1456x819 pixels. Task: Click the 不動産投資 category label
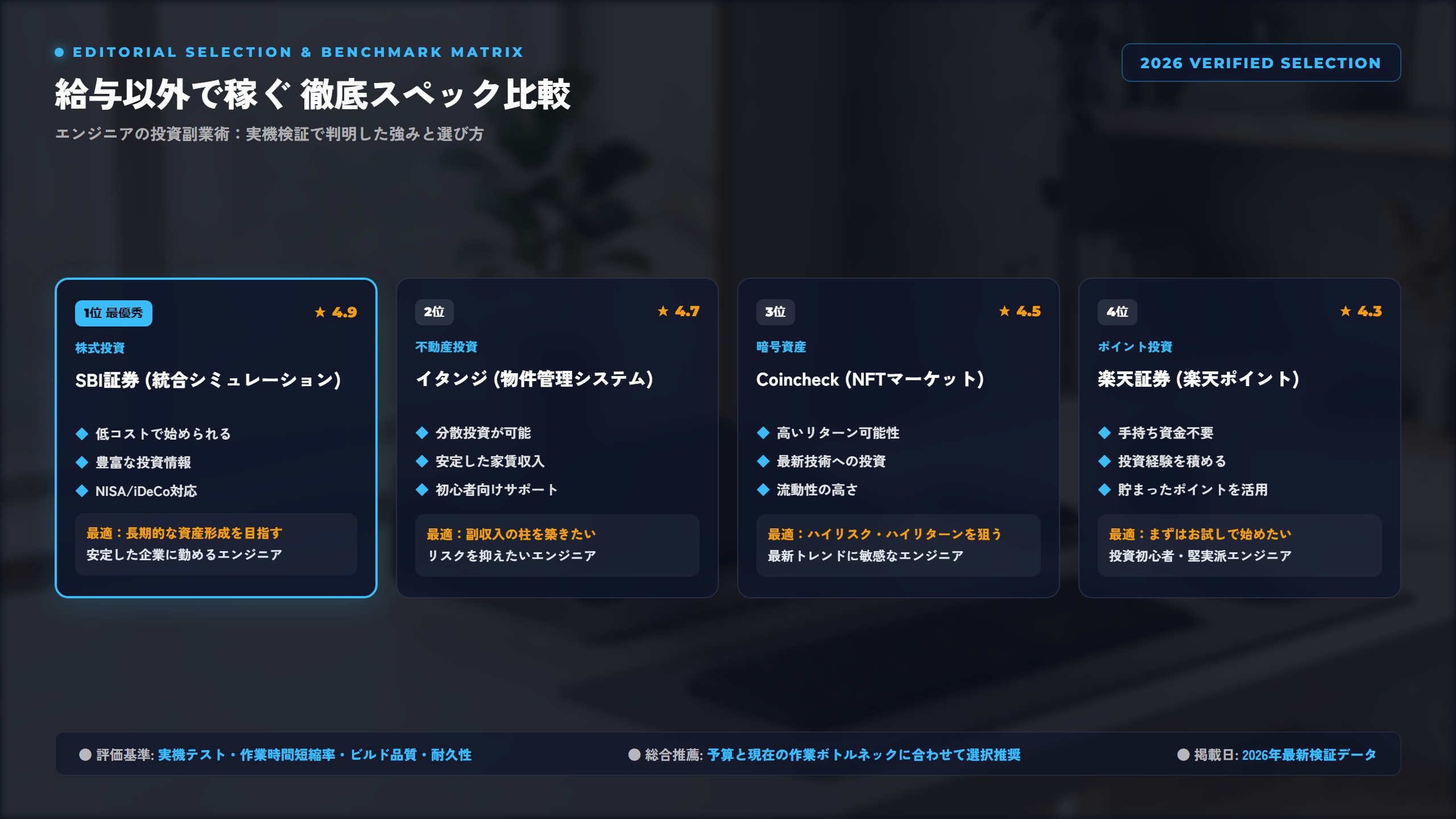pos(446,347)
